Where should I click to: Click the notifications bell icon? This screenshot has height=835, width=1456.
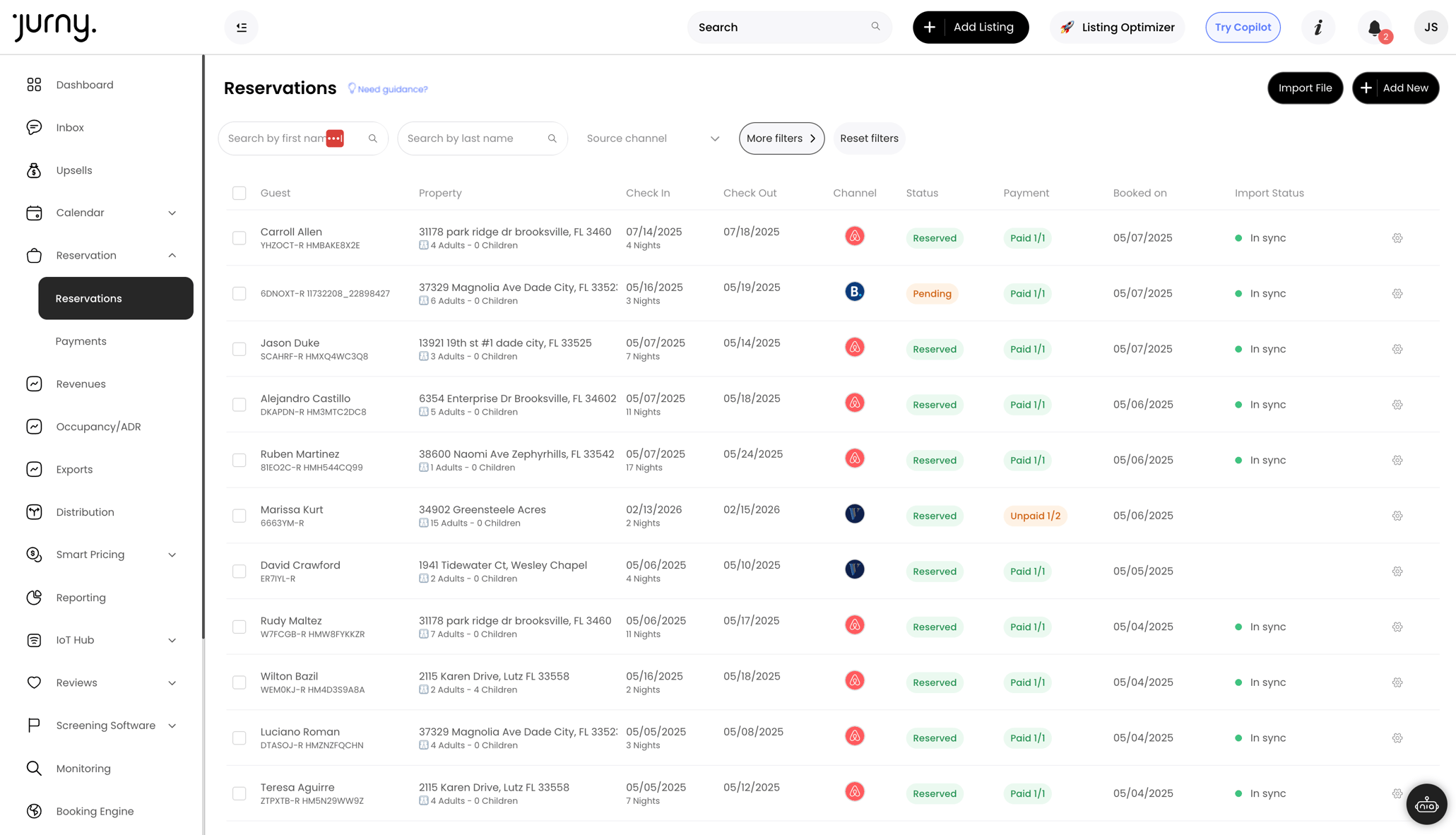point(1374,28)
